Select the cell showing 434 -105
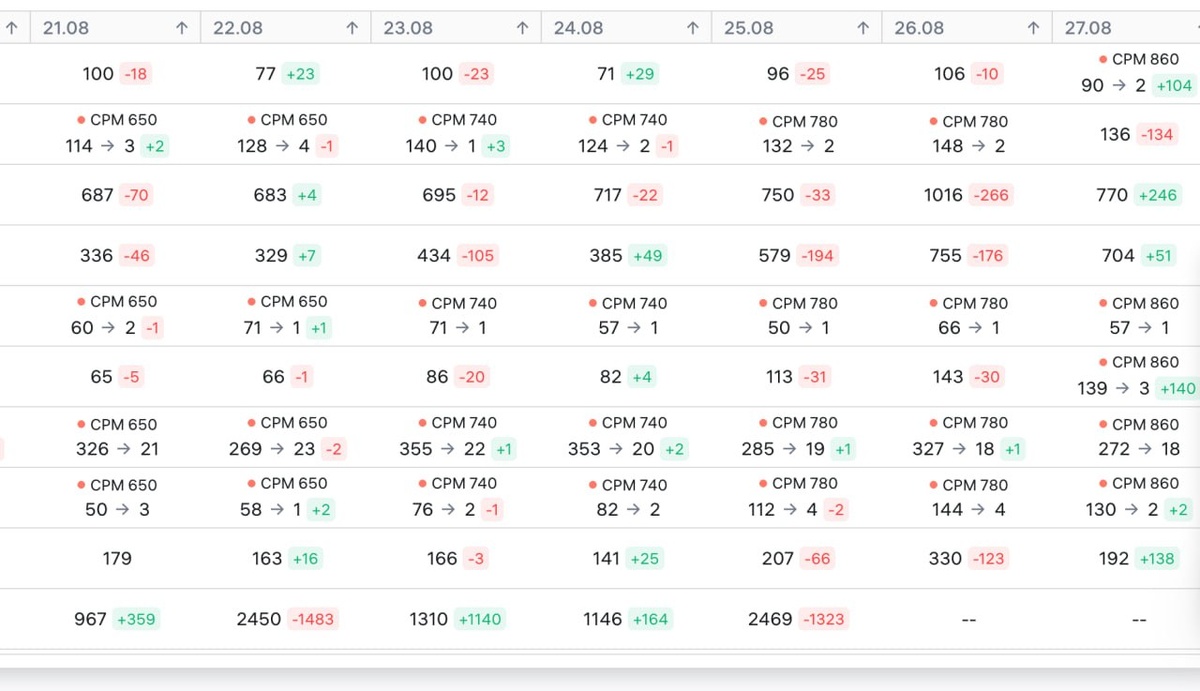Screen dimensions: 1200x691 pos(456,256)
